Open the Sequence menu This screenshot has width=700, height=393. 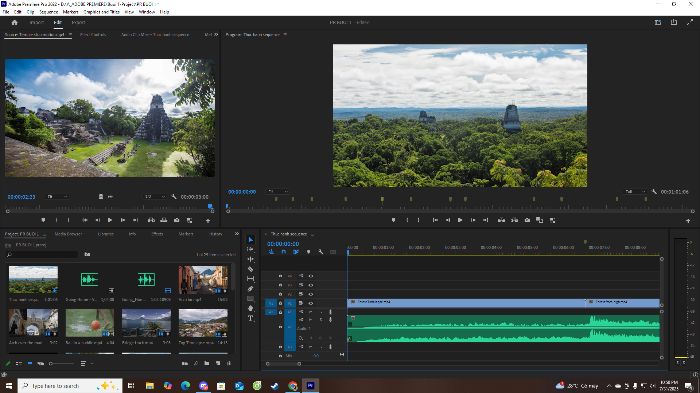point(49,12)
